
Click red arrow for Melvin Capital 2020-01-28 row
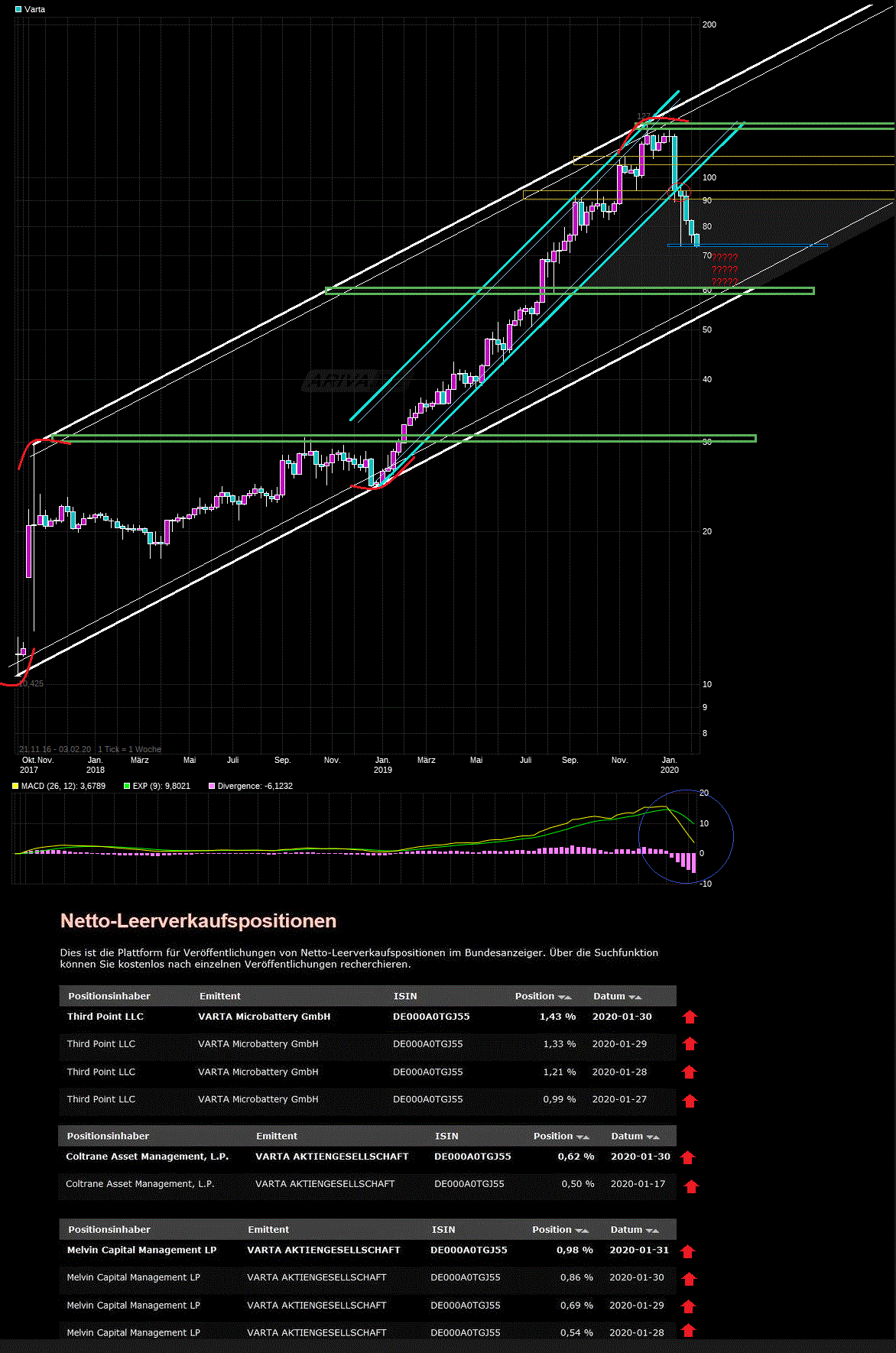(688, 1331)
